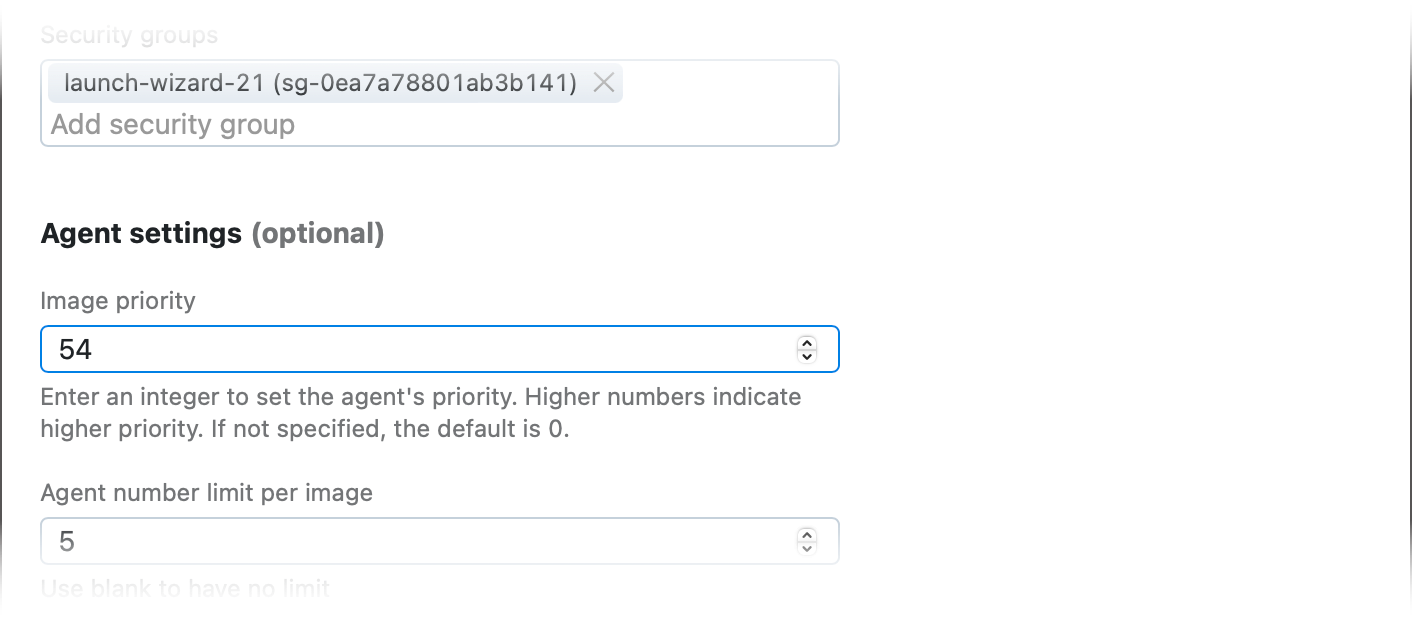This screenshot has width=1412, height=620.
Task: Decrement the Agent number limit value
Action: 806,548
